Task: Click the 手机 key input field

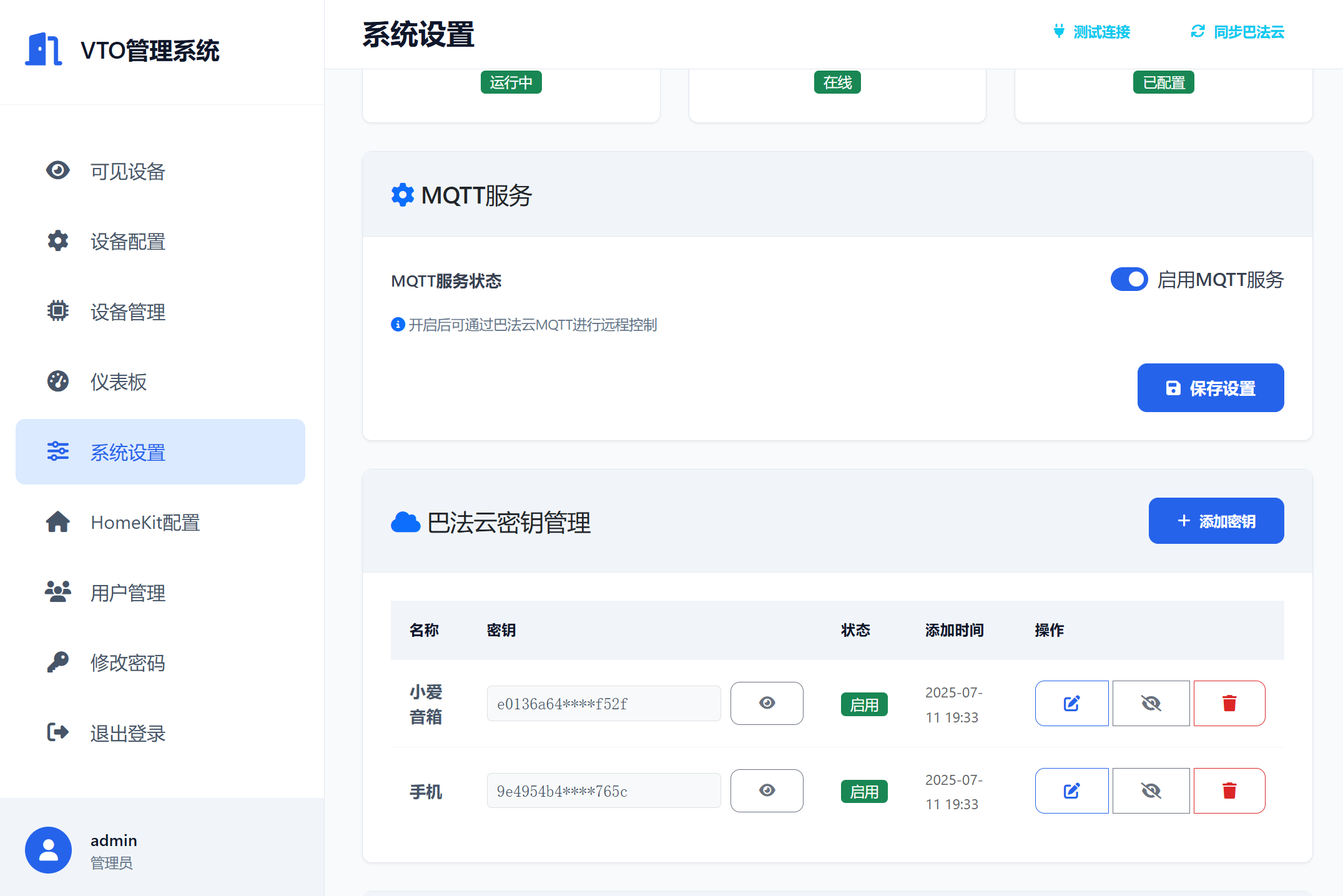Action: point(603,791)
